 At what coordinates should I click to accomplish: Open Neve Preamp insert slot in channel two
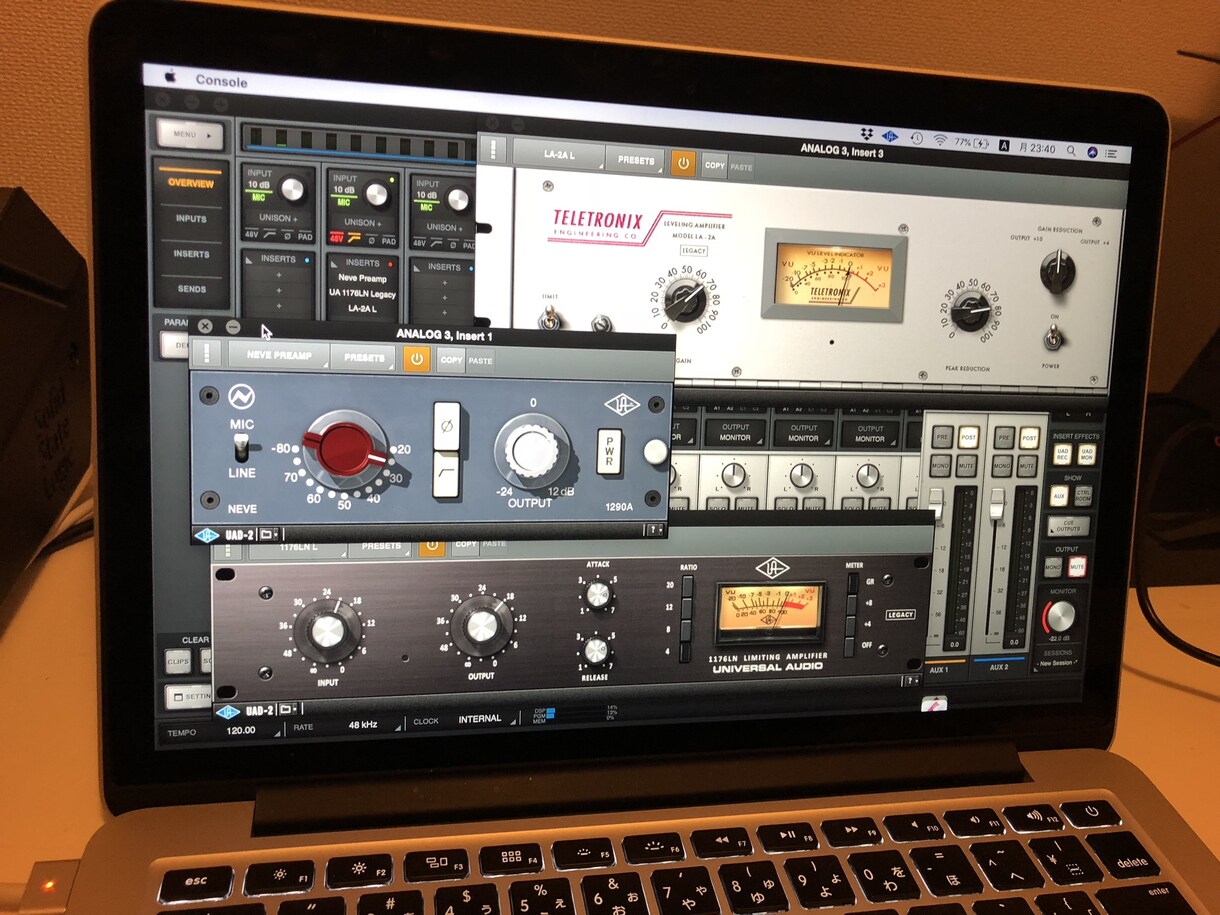click(x=362, y=279)
